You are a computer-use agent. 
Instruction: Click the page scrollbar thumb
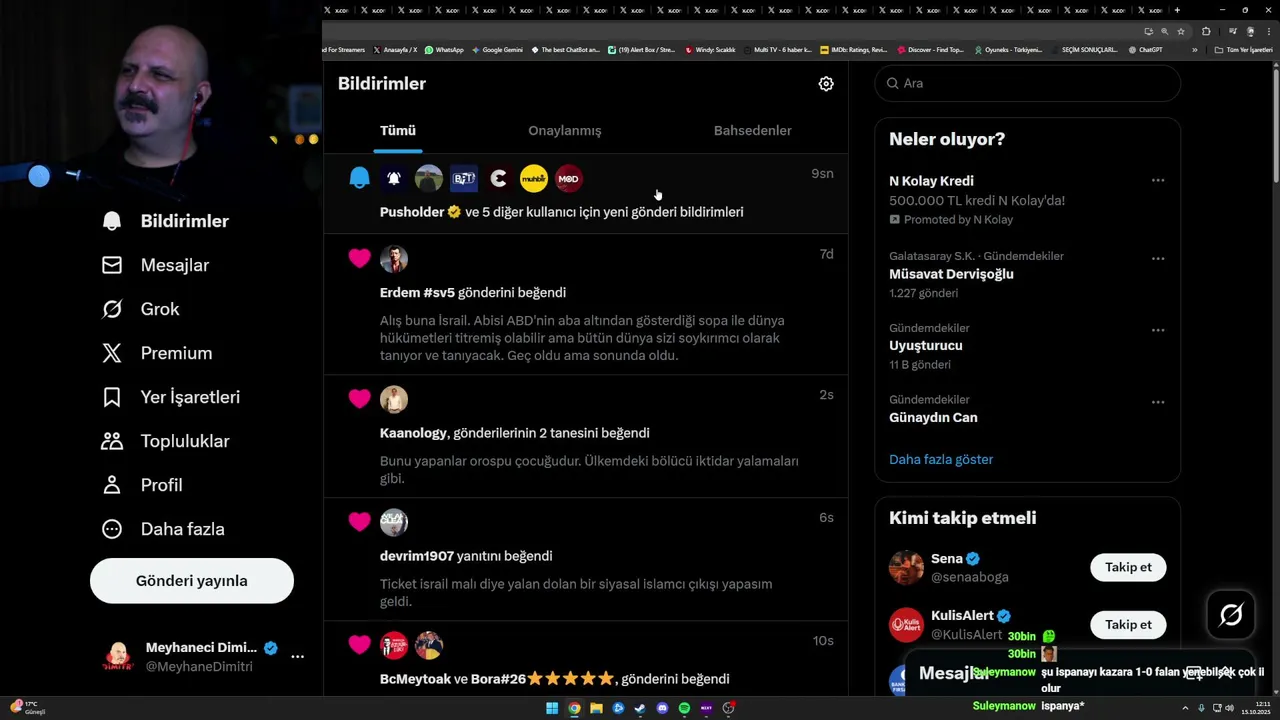pos(1275,124)
